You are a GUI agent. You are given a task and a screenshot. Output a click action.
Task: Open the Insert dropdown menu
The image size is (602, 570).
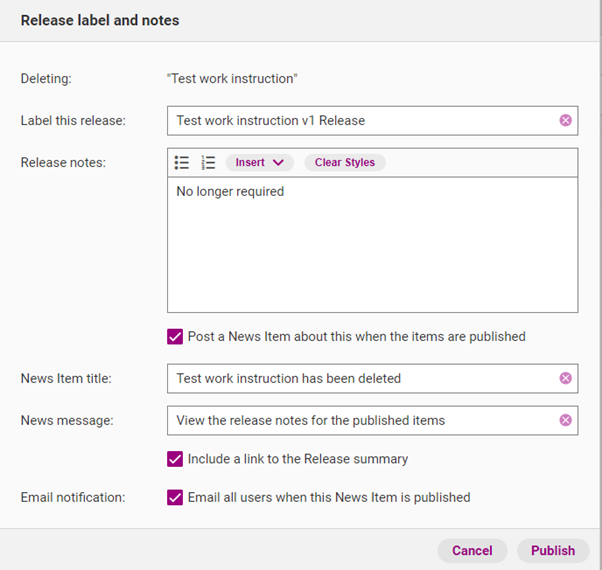pyautogui.click(x=260, y=162)
